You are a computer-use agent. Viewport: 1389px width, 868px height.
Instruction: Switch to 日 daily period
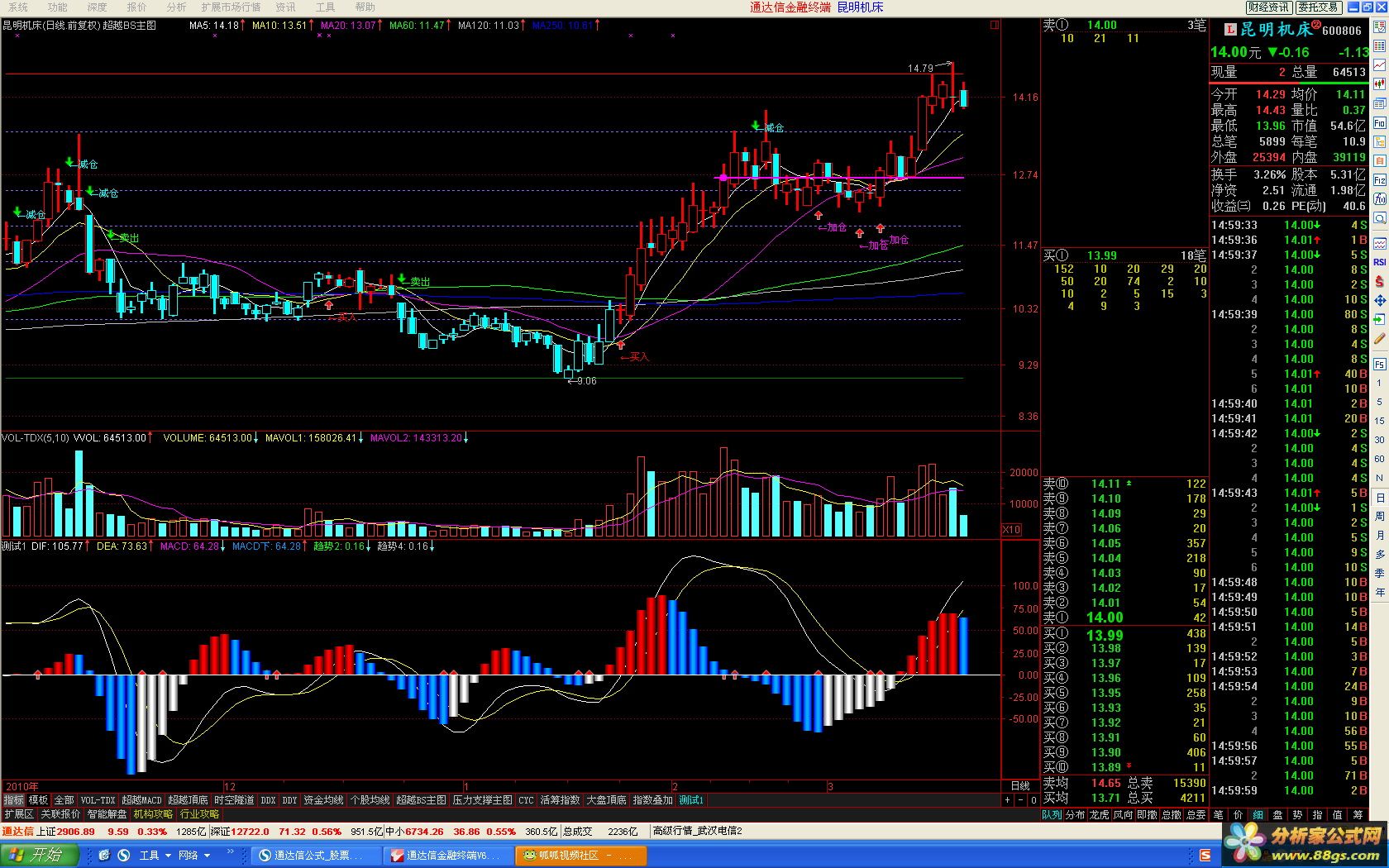point(1379,497)
